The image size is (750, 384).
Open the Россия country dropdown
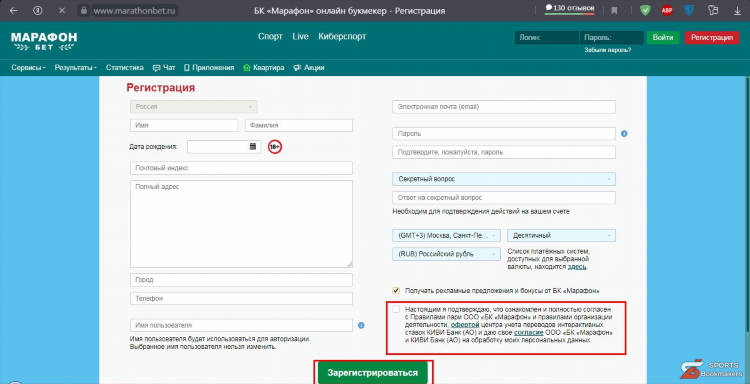194,107
